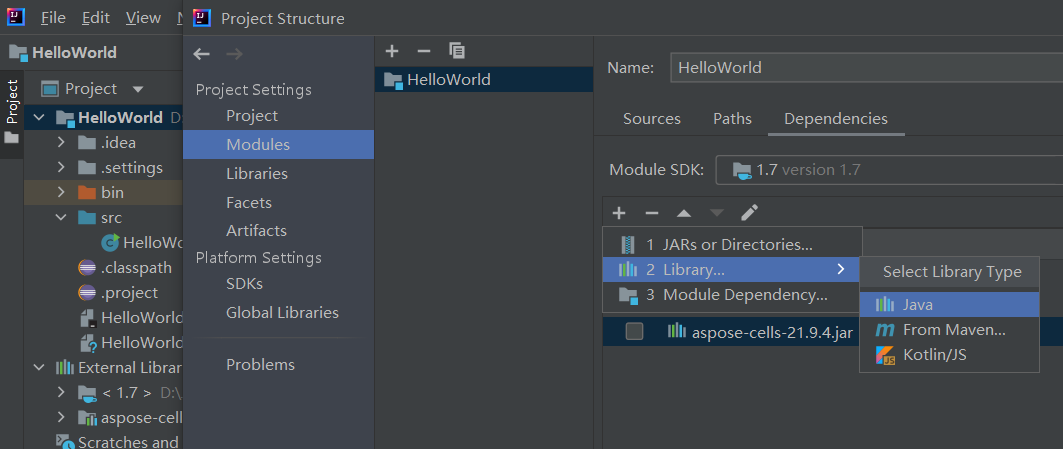Expand the aspose-cells library node in tree
1063x449 pixels.
click(x=61, y=417)
